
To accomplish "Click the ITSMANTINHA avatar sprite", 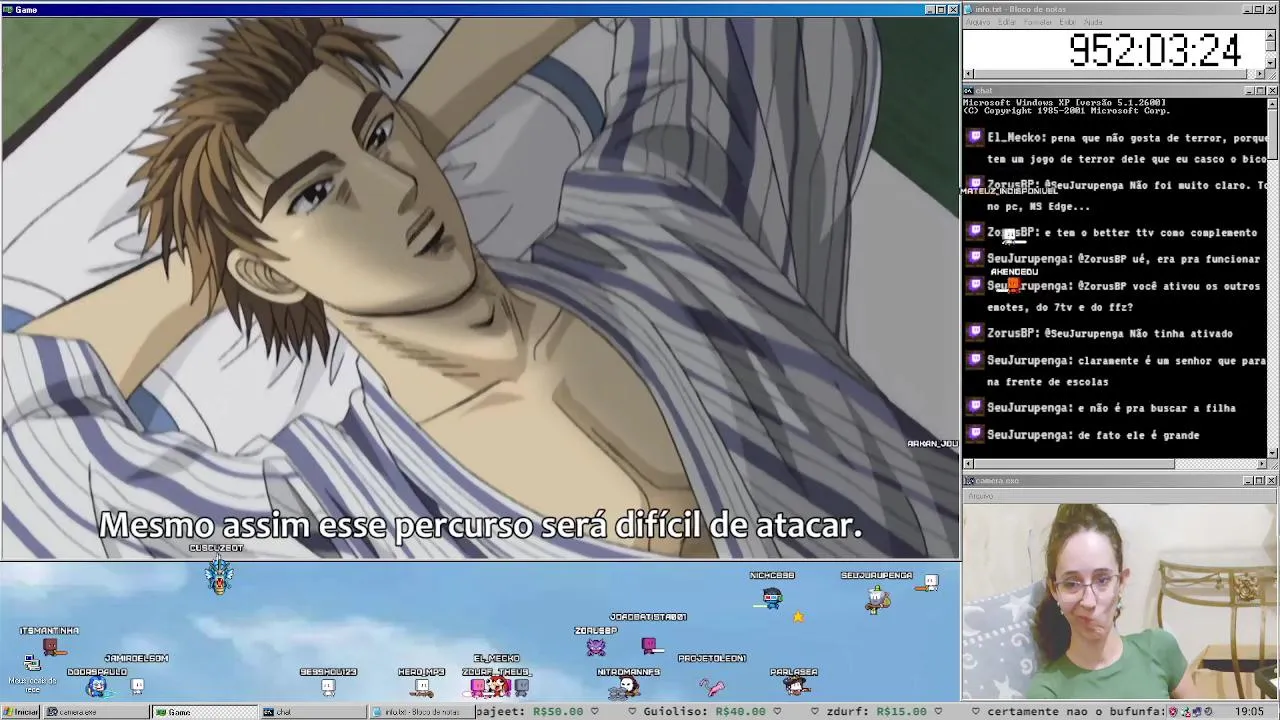I will point(50,646).
